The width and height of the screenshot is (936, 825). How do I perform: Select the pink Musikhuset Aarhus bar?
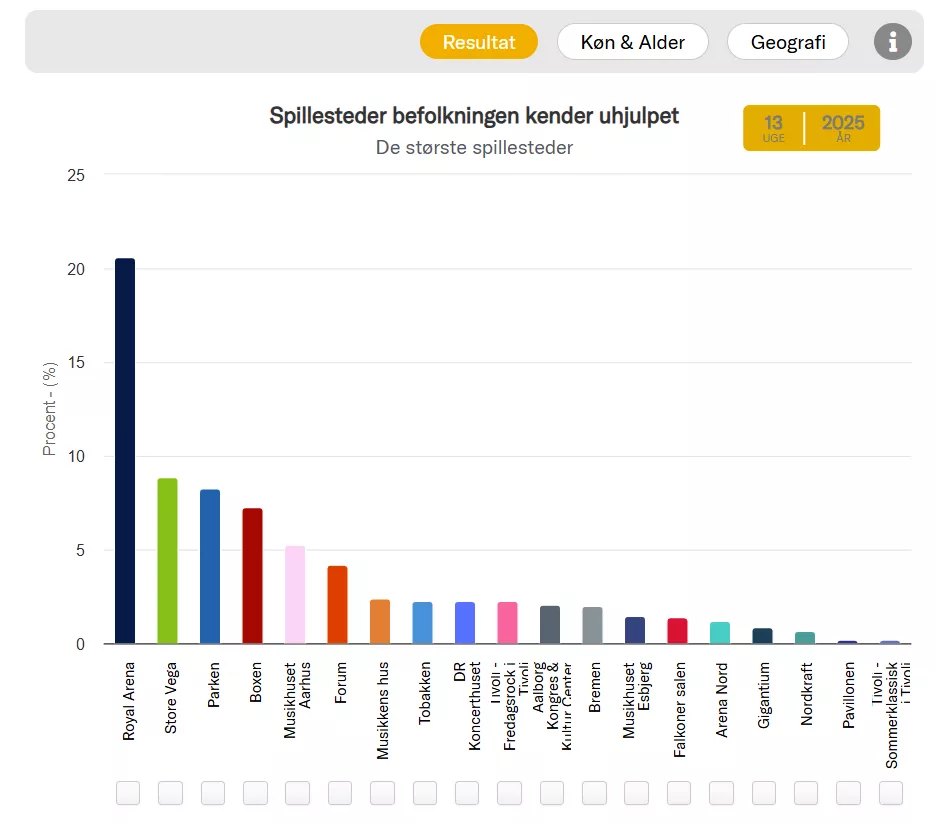tap(297, 595)
